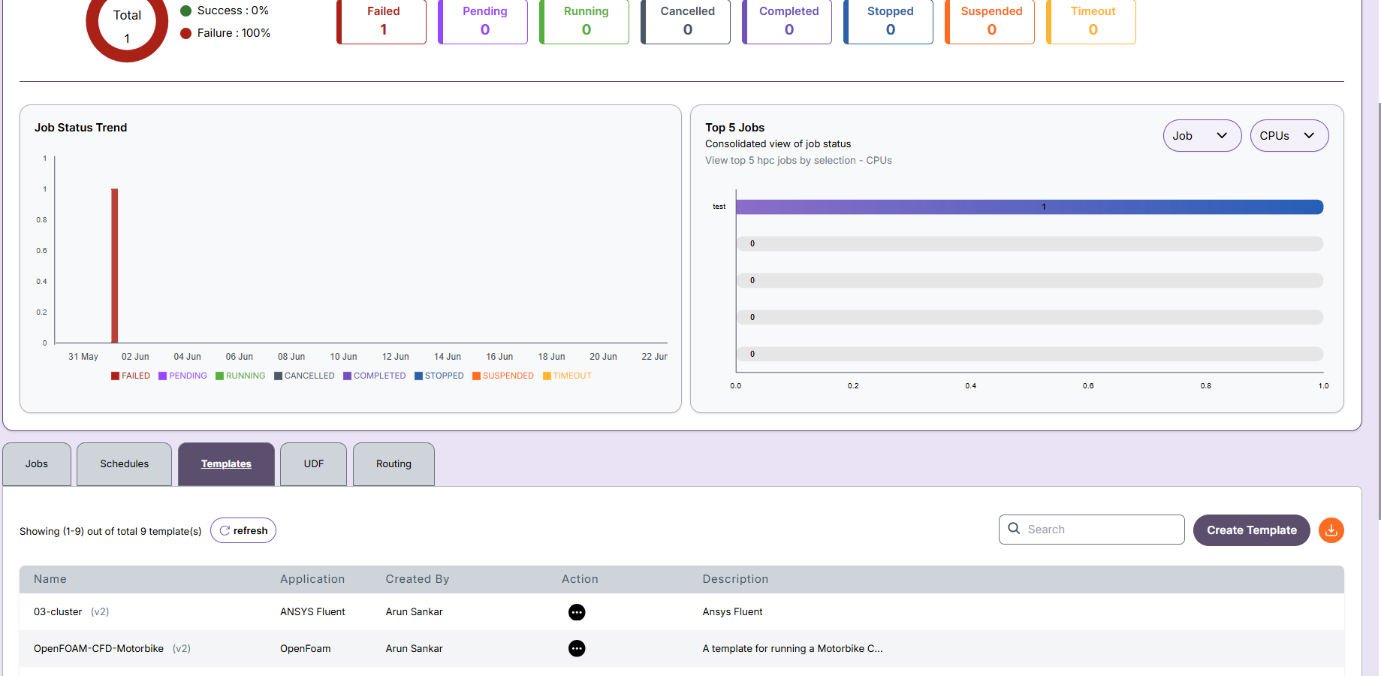Click the refresh templates button
The image size is (1381, 676).
point(243,531)
